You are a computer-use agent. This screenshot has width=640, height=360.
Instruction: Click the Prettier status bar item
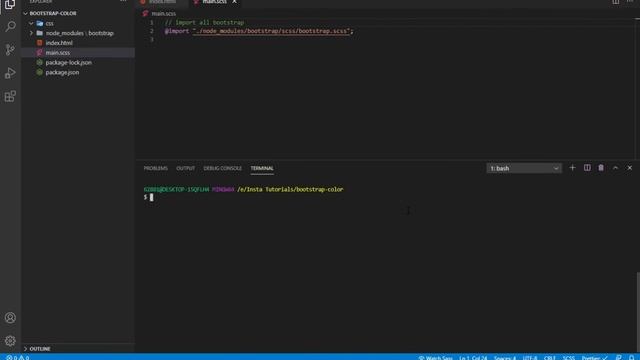click(x=594, y=358)
